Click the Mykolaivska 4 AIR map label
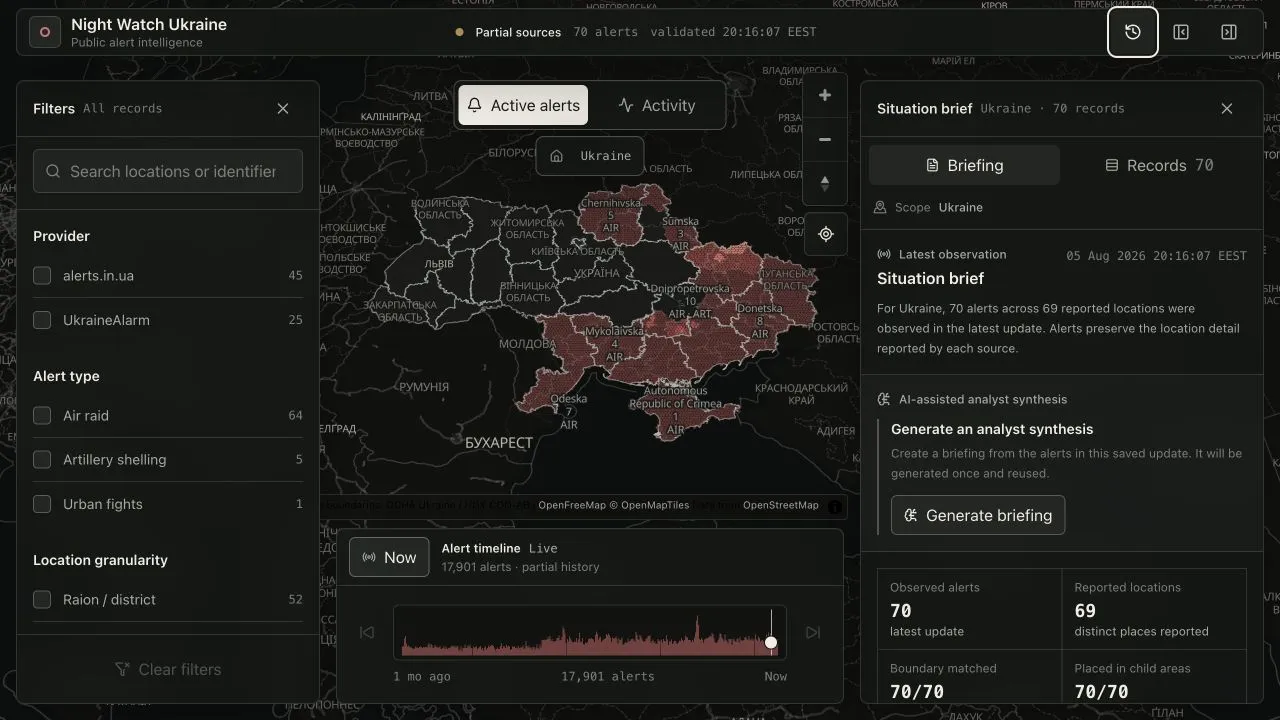 (x=614, y=343)
